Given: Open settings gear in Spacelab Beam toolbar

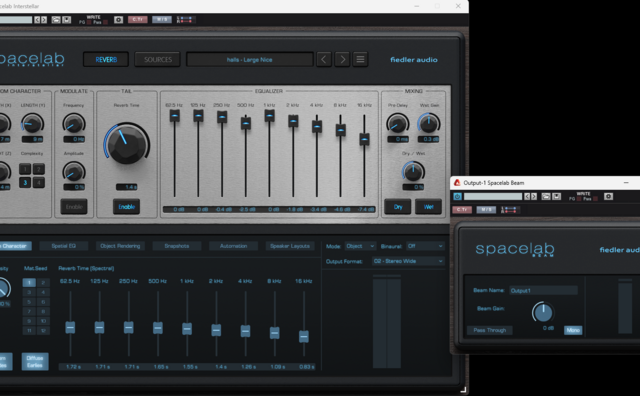Looking at the screenshot, I should 608,197.
